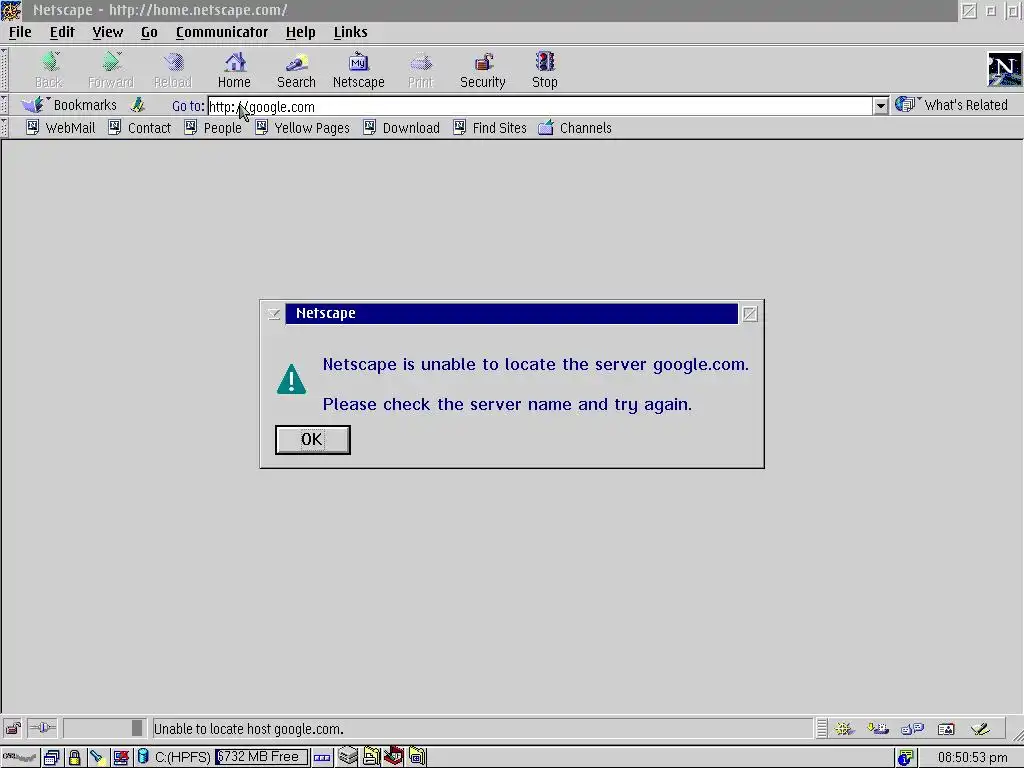The image size is (1024, 768).
Task: Open the WebMail personal toolbar link
Action: 61,128
